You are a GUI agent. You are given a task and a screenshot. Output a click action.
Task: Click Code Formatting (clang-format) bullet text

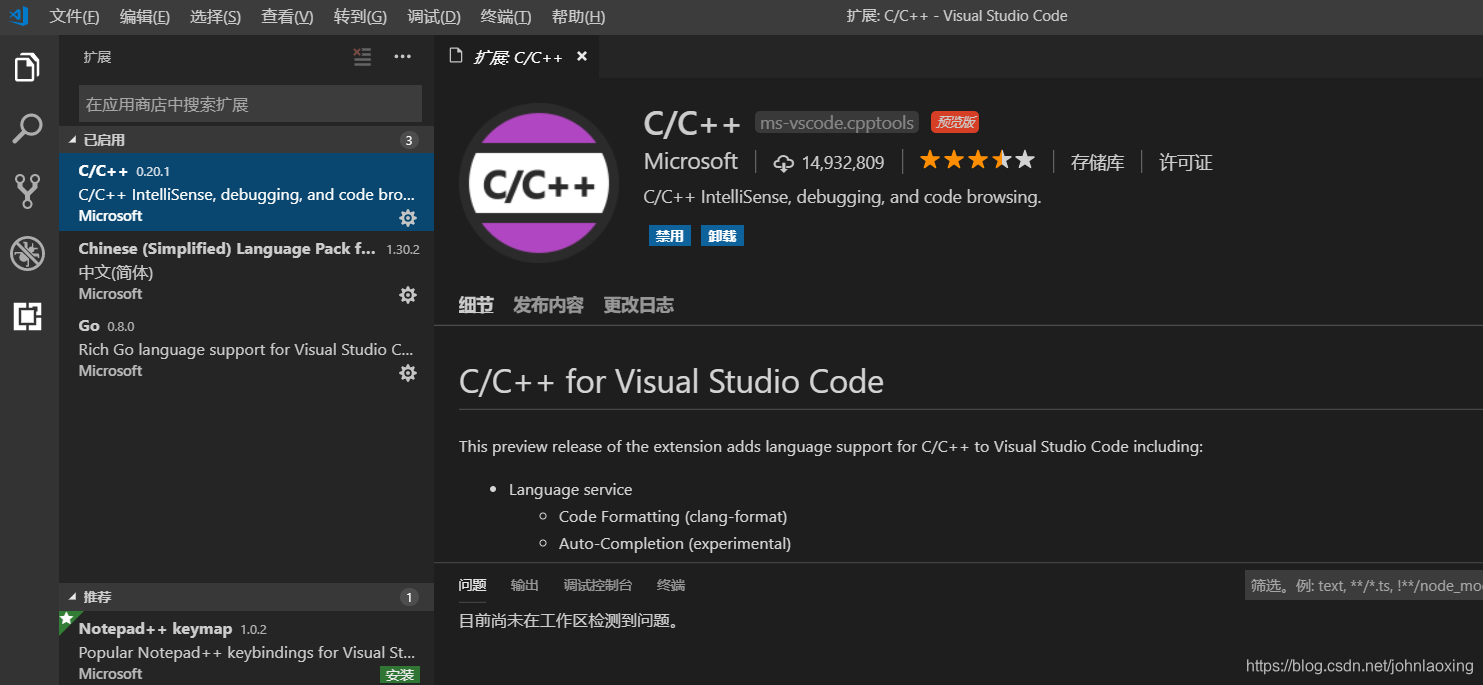[673, 517]
